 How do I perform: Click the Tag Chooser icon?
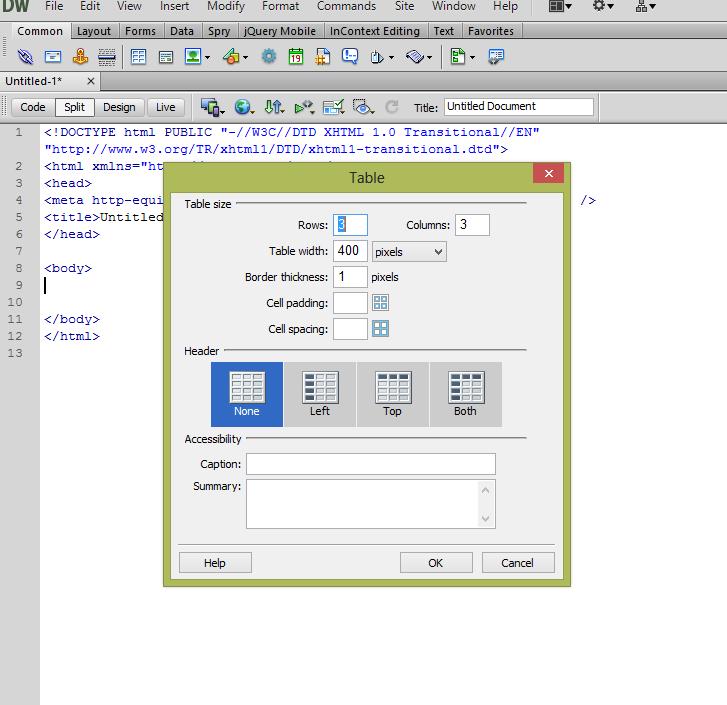tap(496, 57)
